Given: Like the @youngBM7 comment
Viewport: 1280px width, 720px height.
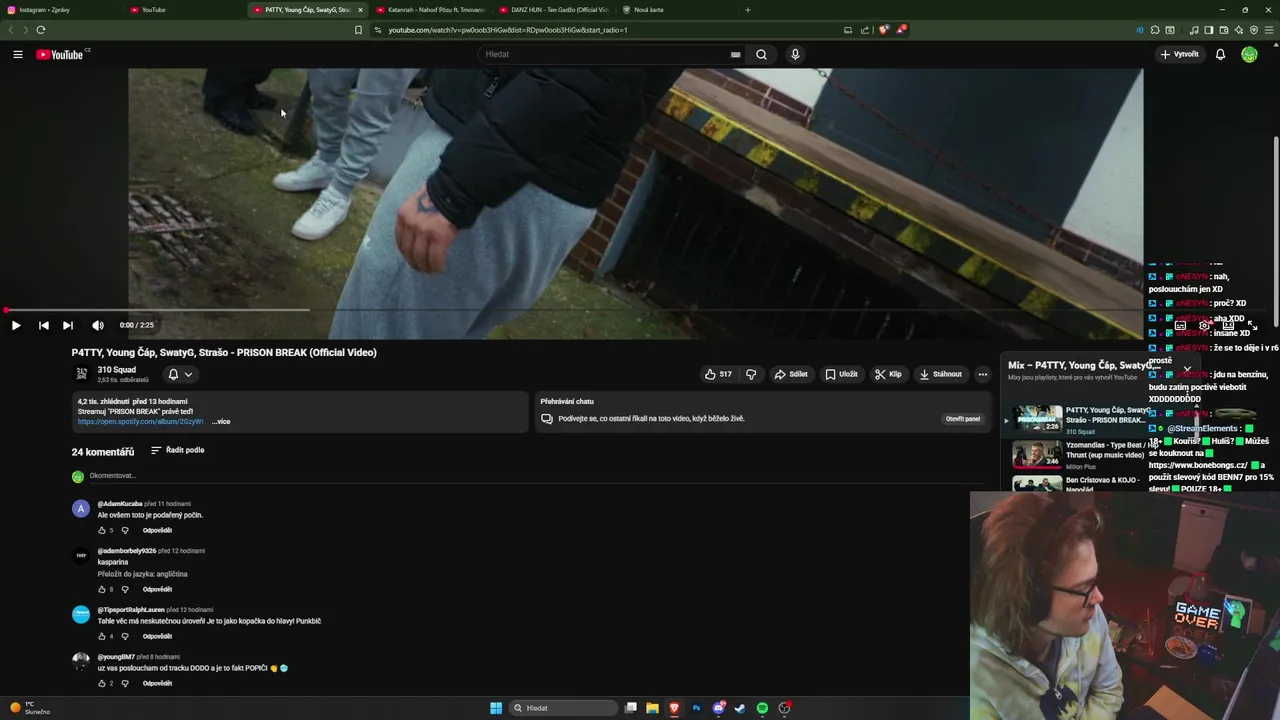Looking at the screenshot, I should pyautogui.click(x=102, y=683).
